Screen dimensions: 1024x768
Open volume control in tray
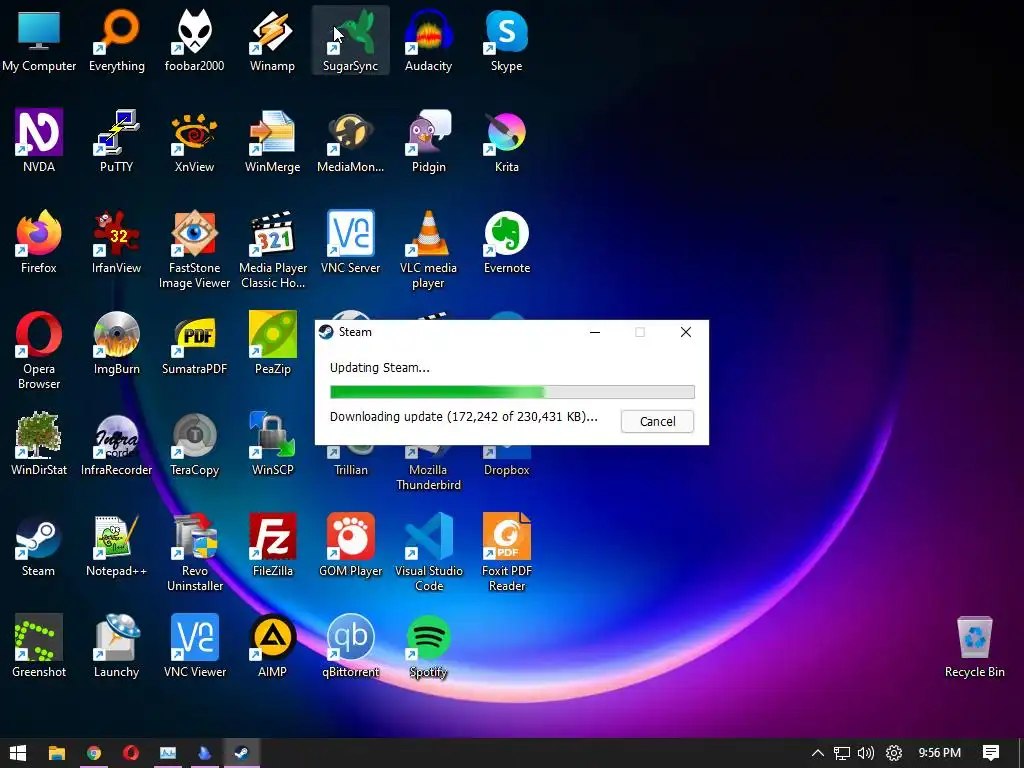click(866, 753)
